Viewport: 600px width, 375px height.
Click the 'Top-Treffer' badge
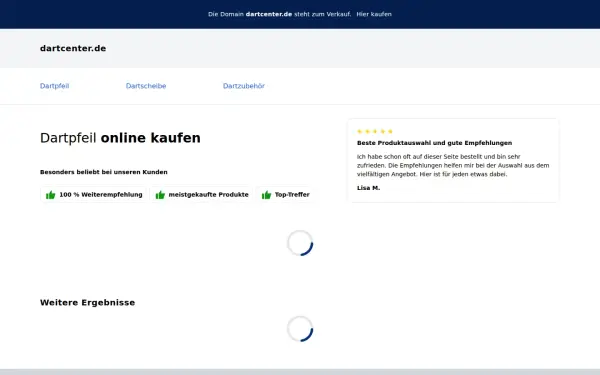pyautogui.click(x=285, y=195)
